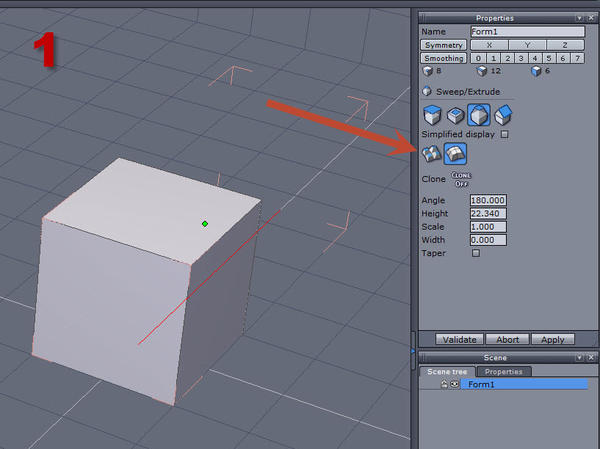600x449 pixels.
Task: Toggle Form1 visibility eye icon
Action: pos(454,384)
